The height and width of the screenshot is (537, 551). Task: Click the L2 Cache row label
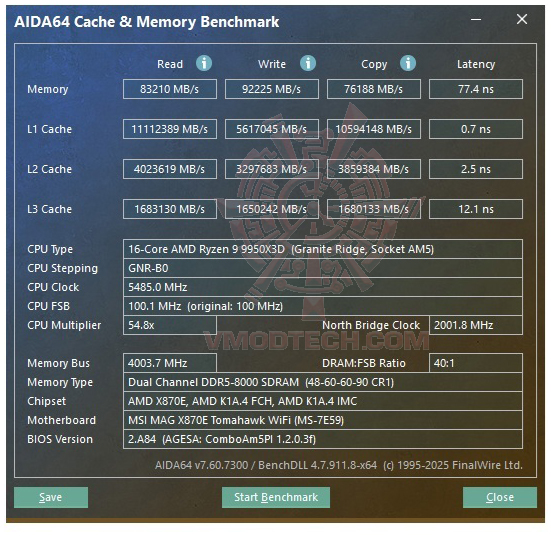[x=50, y=169]
